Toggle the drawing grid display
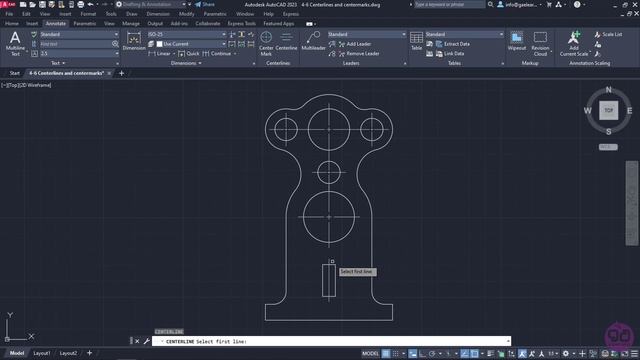 pyautogui.click(x=386, y=353)
